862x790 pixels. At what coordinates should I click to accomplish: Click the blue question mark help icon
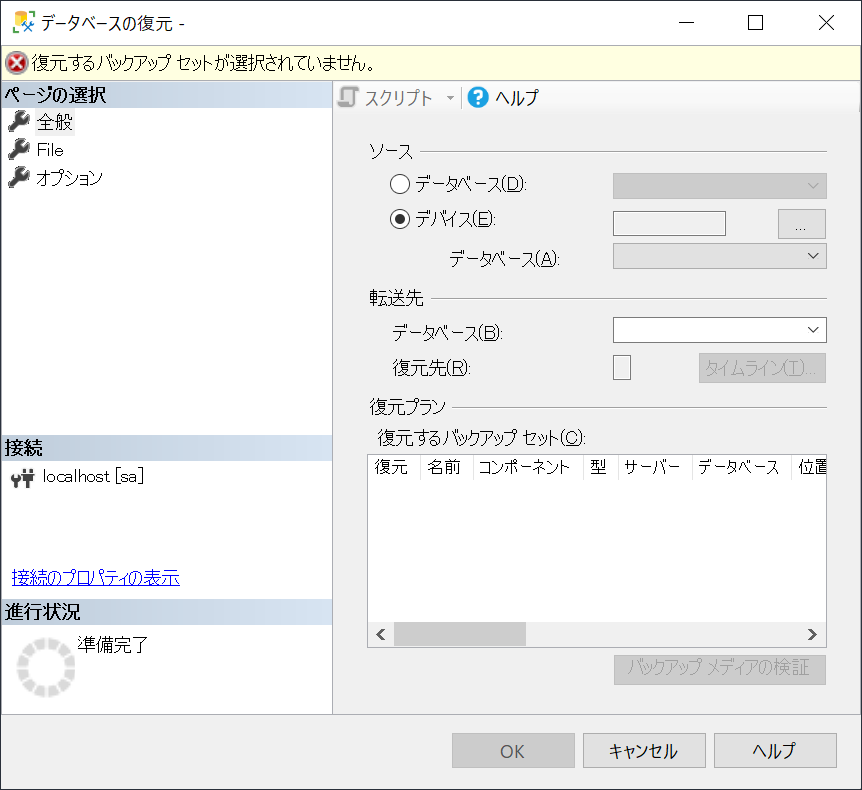tap(478, 97)
